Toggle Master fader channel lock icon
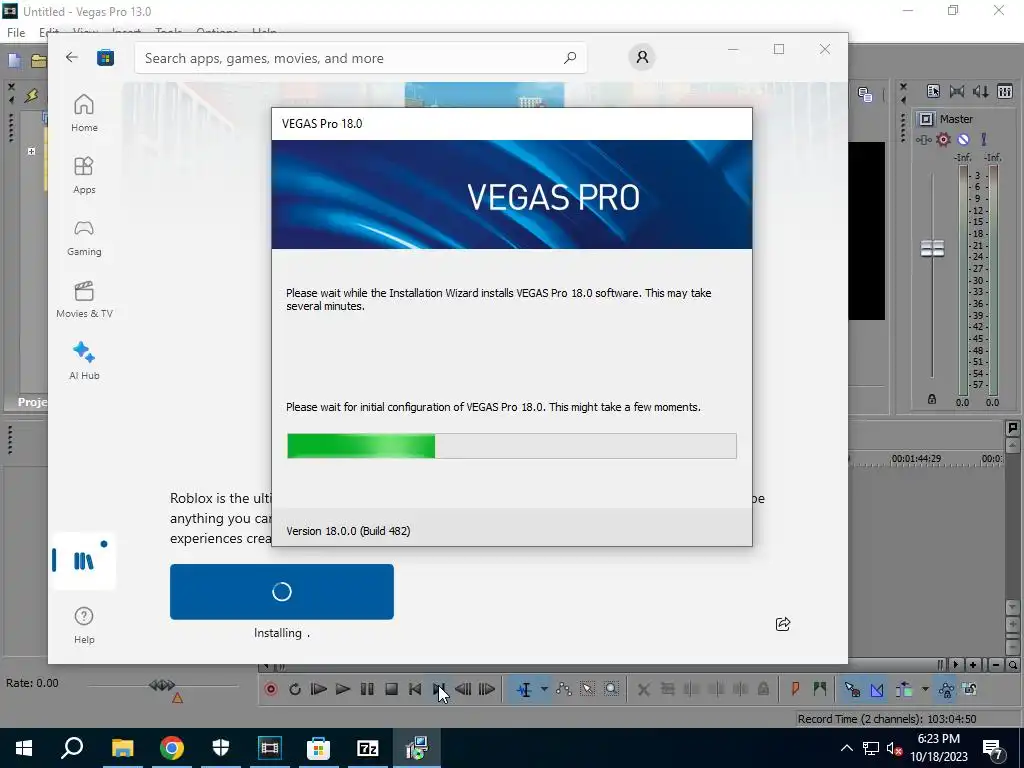1024x768 pixels. coord(932,399)
